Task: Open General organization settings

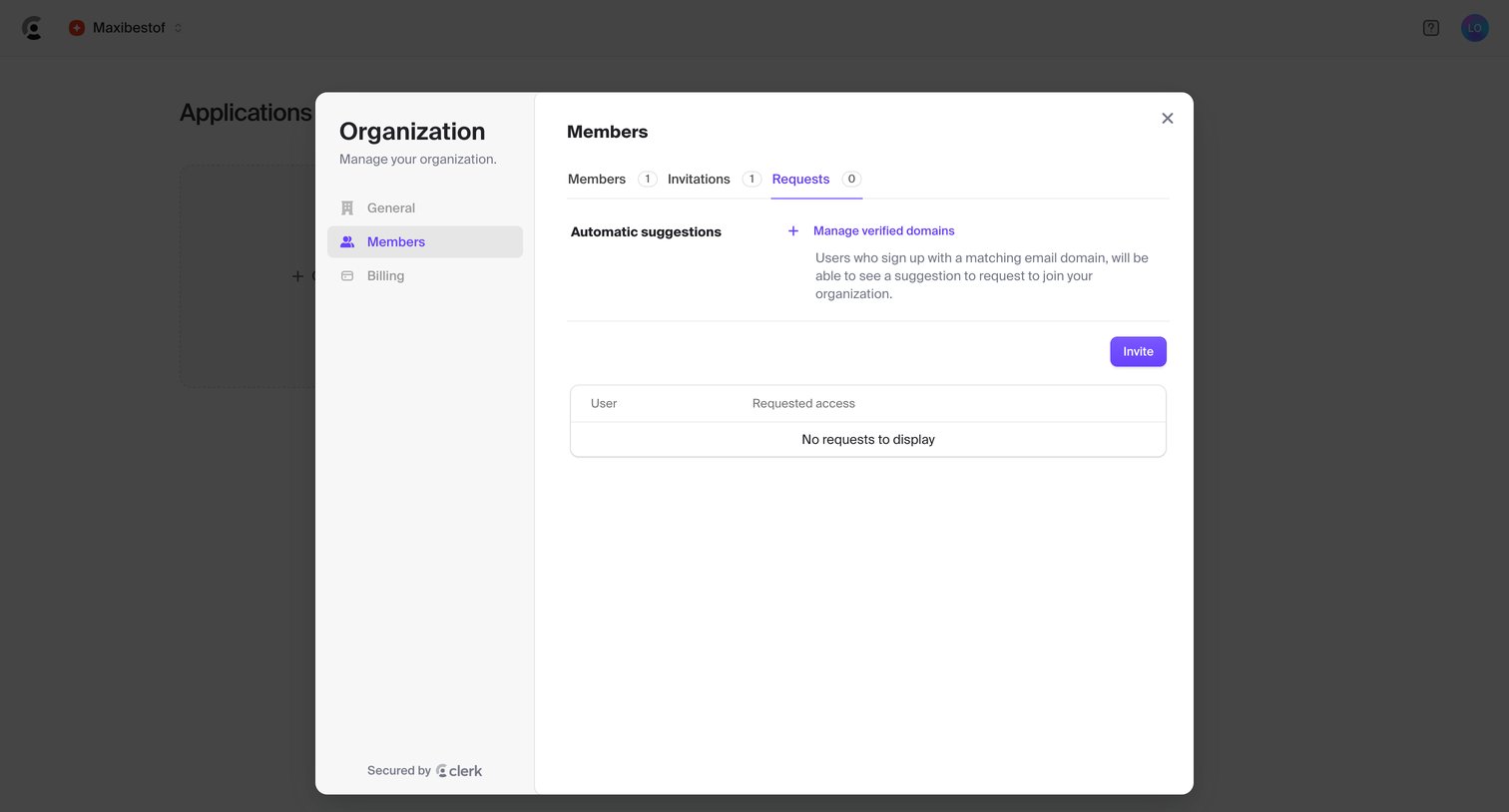Action: [425, 208]
